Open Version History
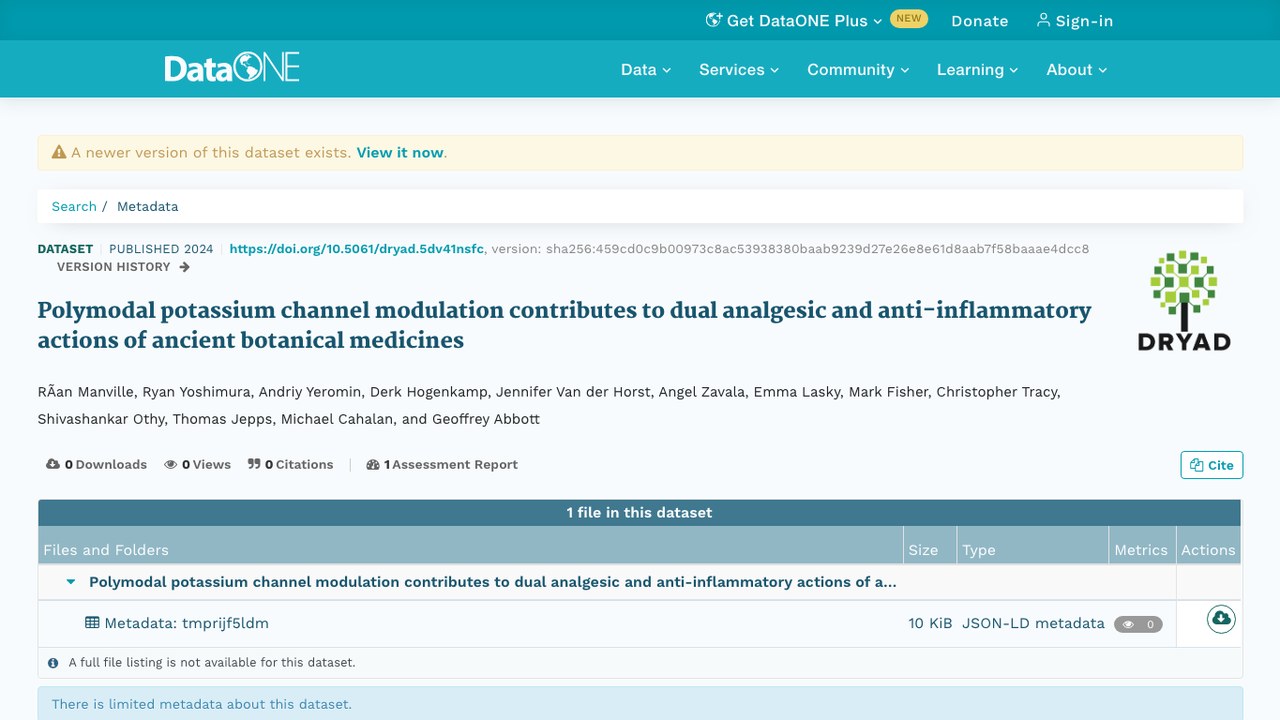This screenshot has height=720, width=1280. 123,267
